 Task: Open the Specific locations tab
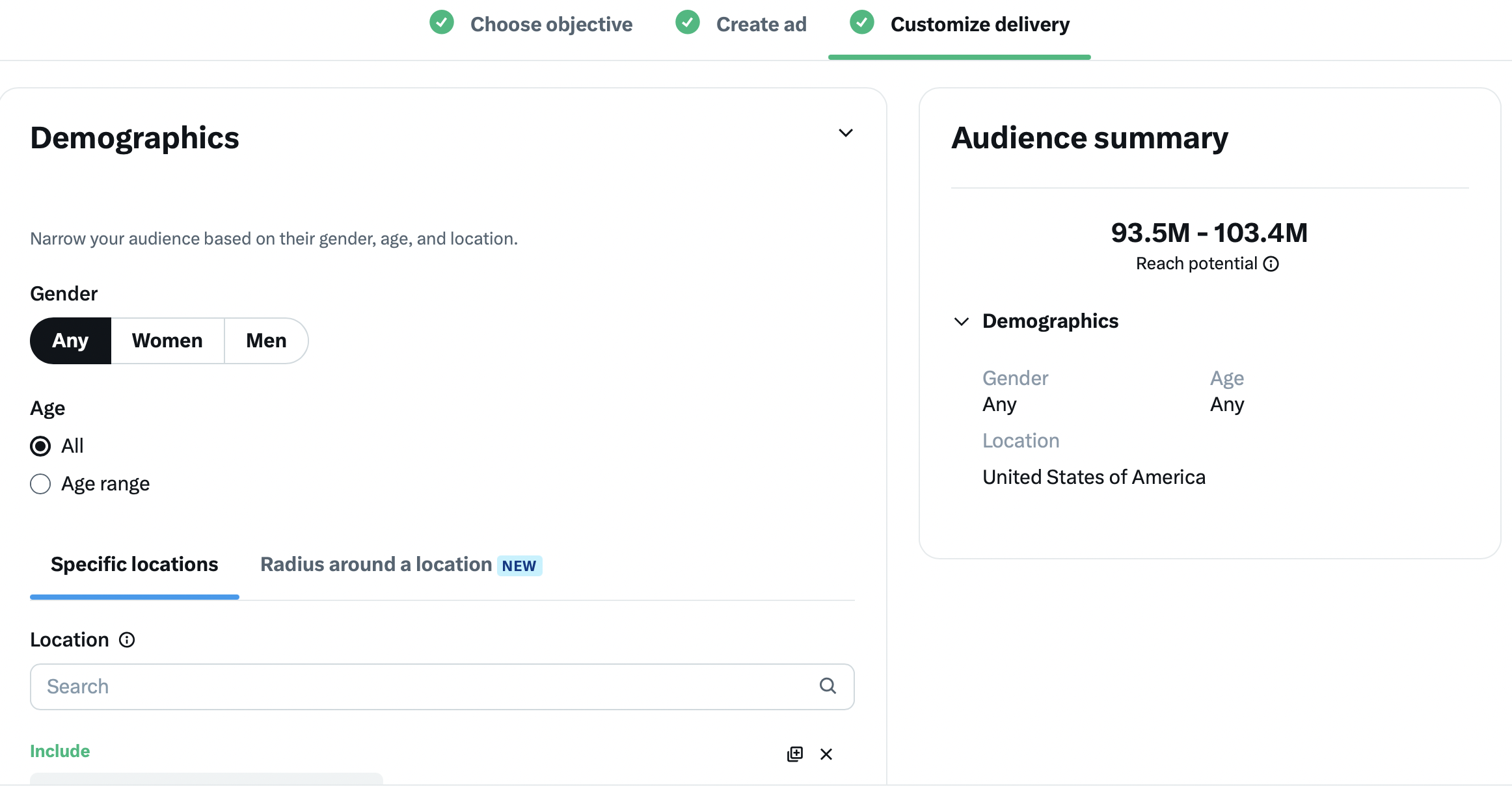(x=134, y=565)
